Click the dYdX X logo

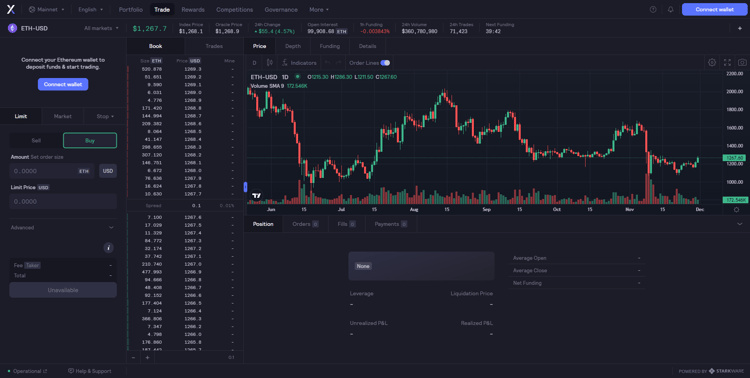[11, 9]
